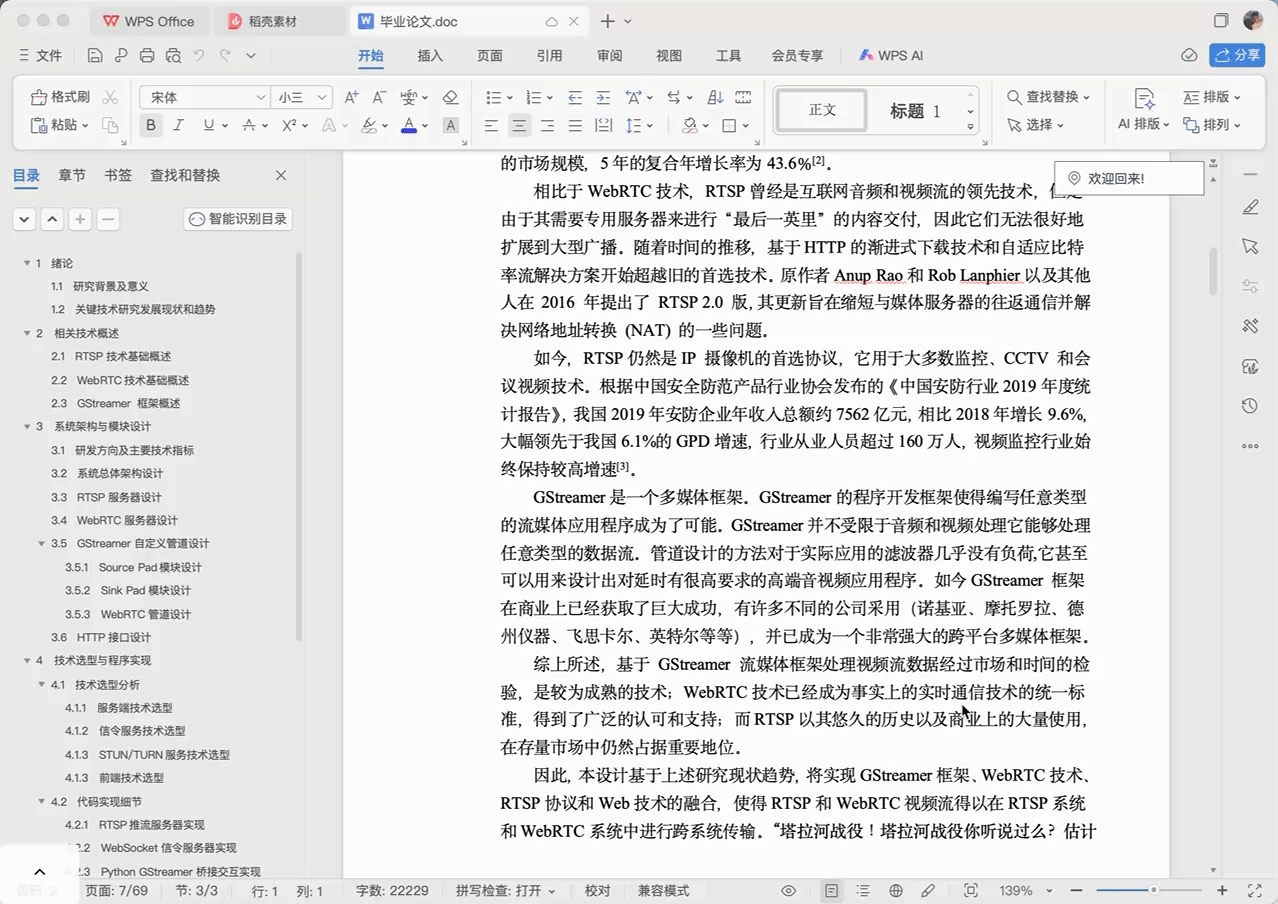Click the eye-protection icon in status bar

(786, 889)
